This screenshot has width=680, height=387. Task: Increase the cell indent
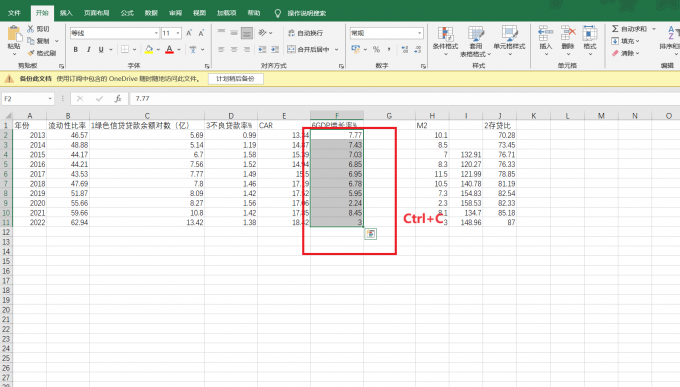[x=275, y=49]
